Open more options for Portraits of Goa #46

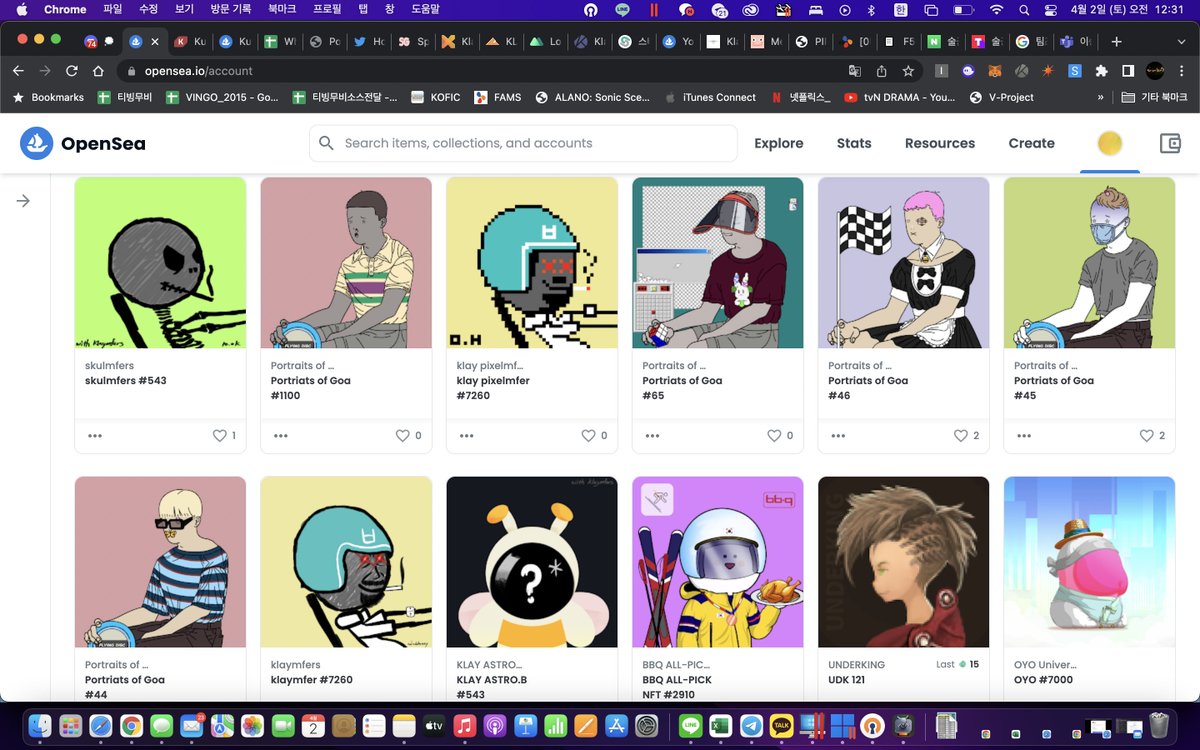coord(838,436)
